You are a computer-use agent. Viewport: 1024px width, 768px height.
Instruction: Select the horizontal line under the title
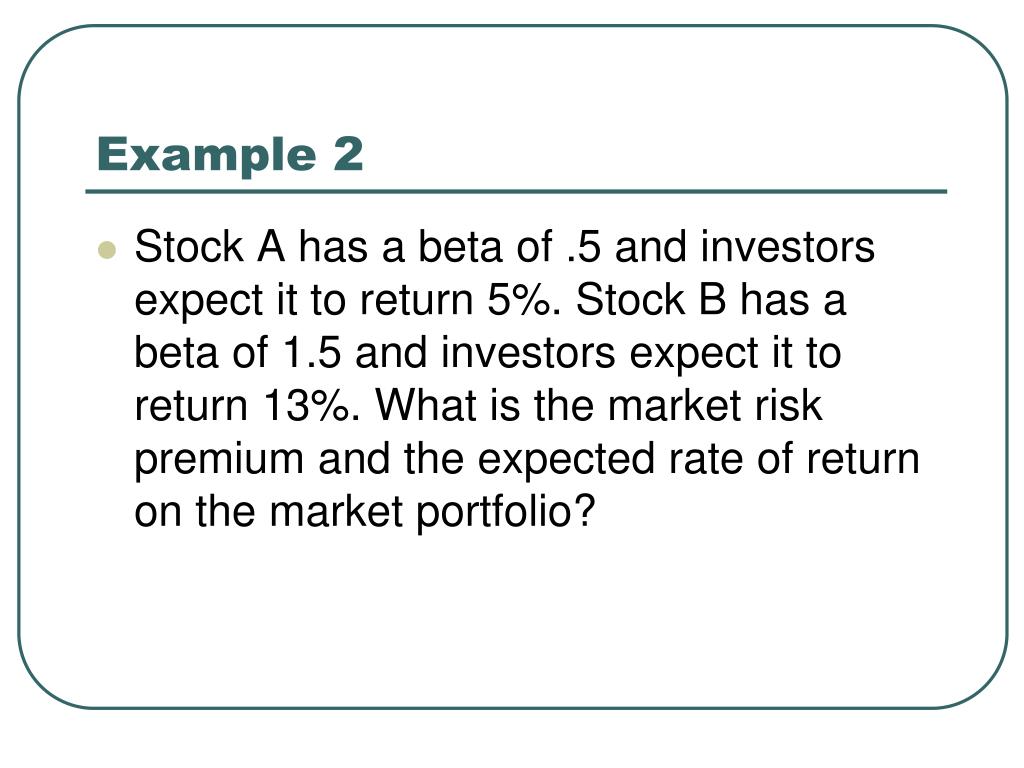[x=516, y=192]
